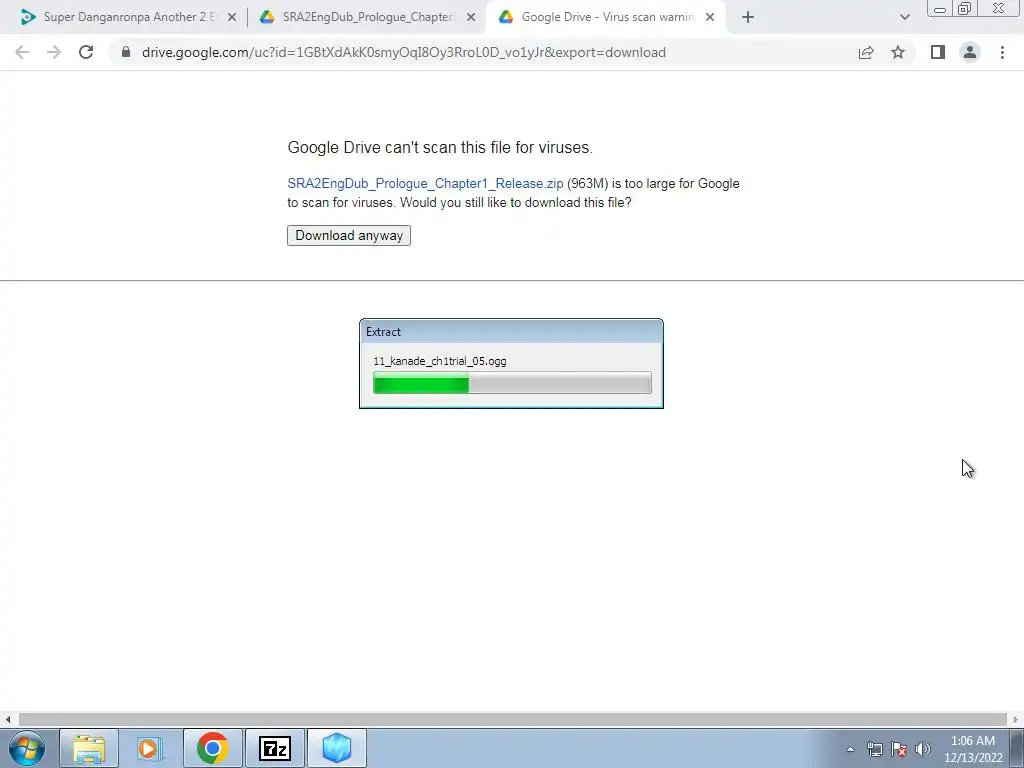This screenshot has width=1024, height=768.
Task: Minimize the Chrome window
Action: coord(940,9)
